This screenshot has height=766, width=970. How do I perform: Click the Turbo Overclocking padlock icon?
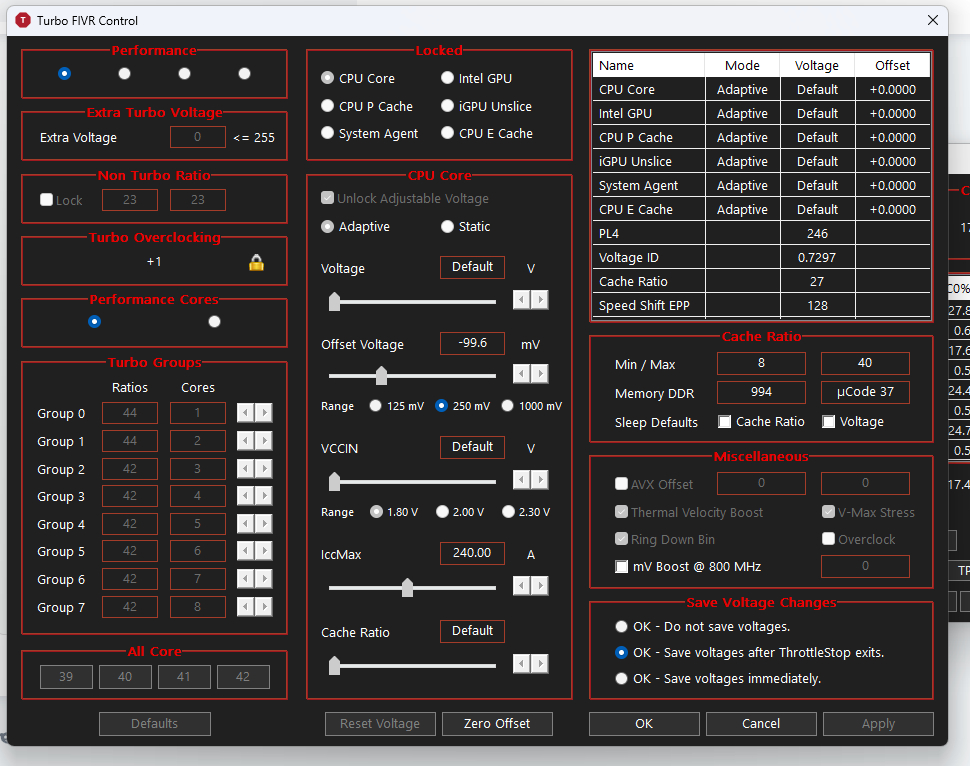coord(256,262)
